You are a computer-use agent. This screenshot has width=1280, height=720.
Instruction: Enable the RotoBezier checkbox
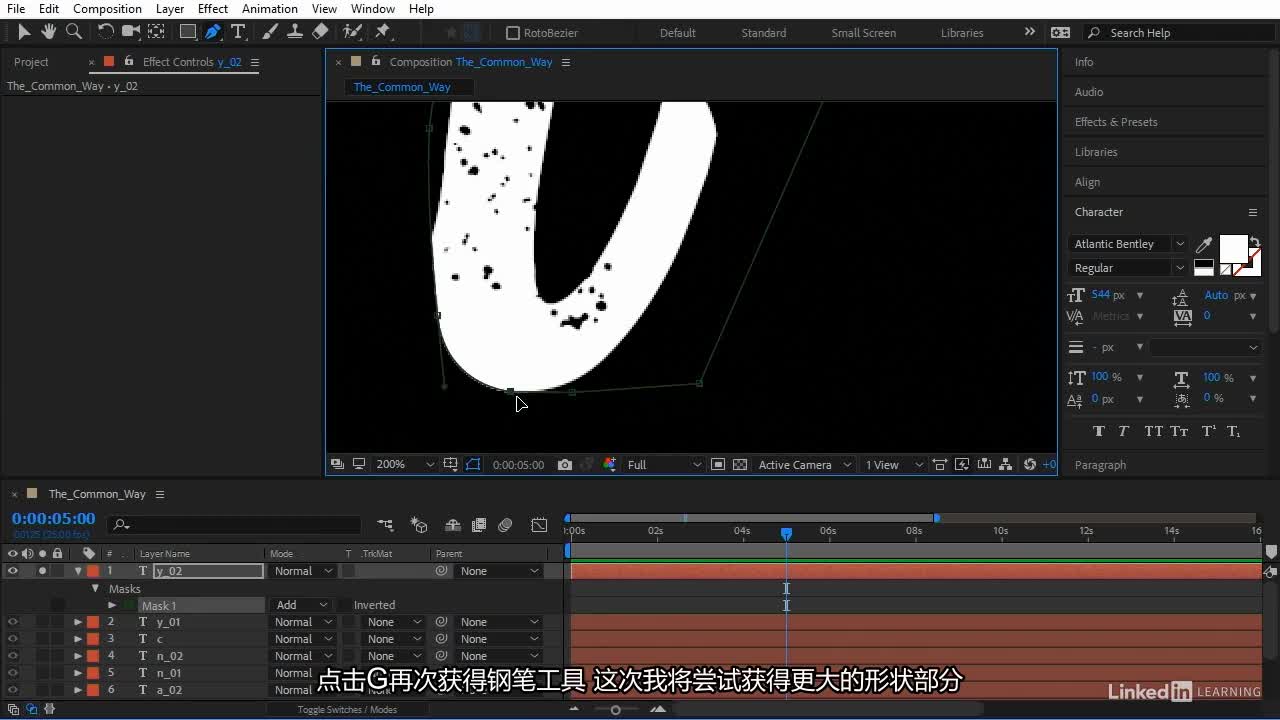[x=513, y=33]
